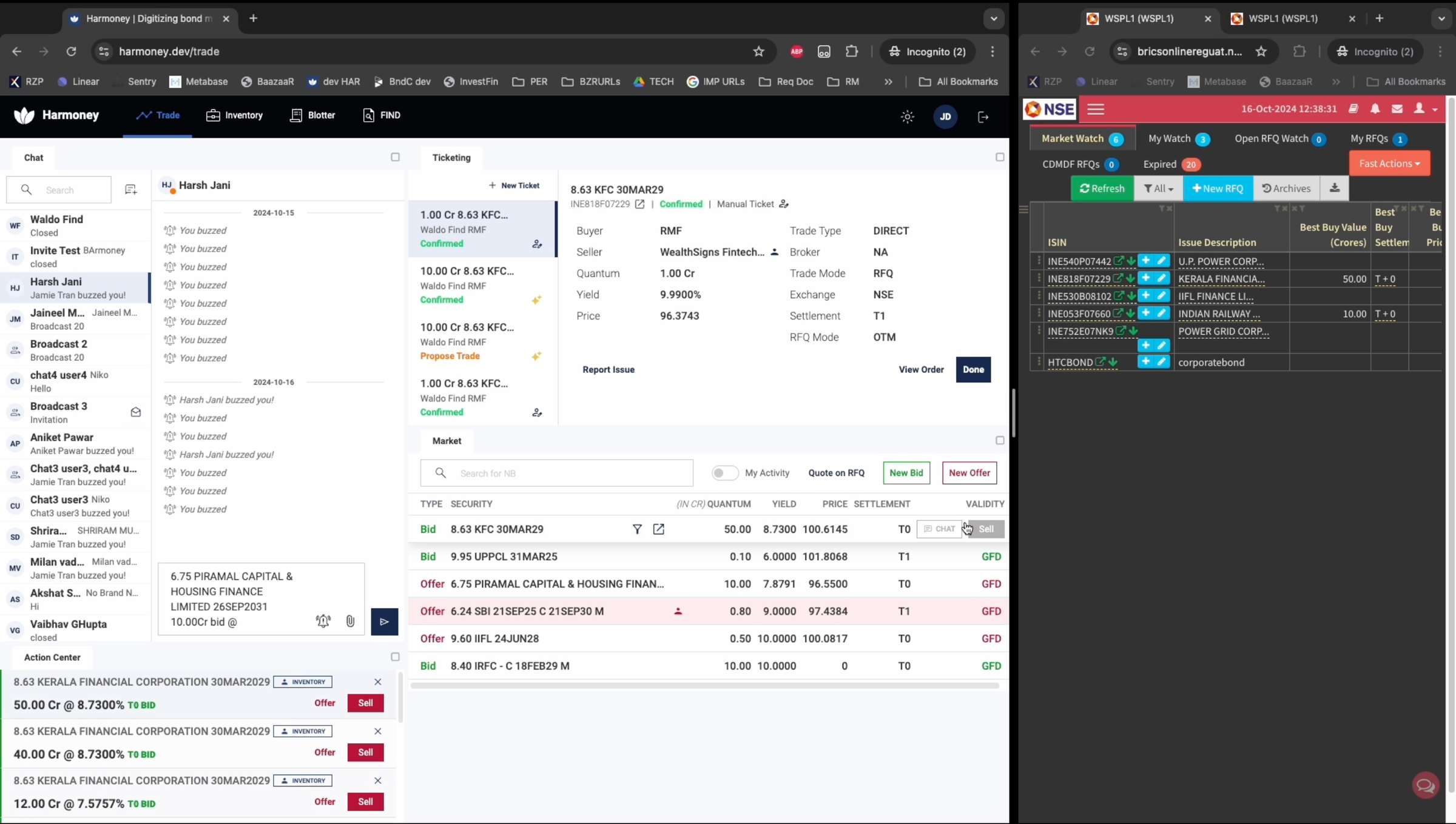
Task: Click New Ticket button
Action: [x=514, y=186]
